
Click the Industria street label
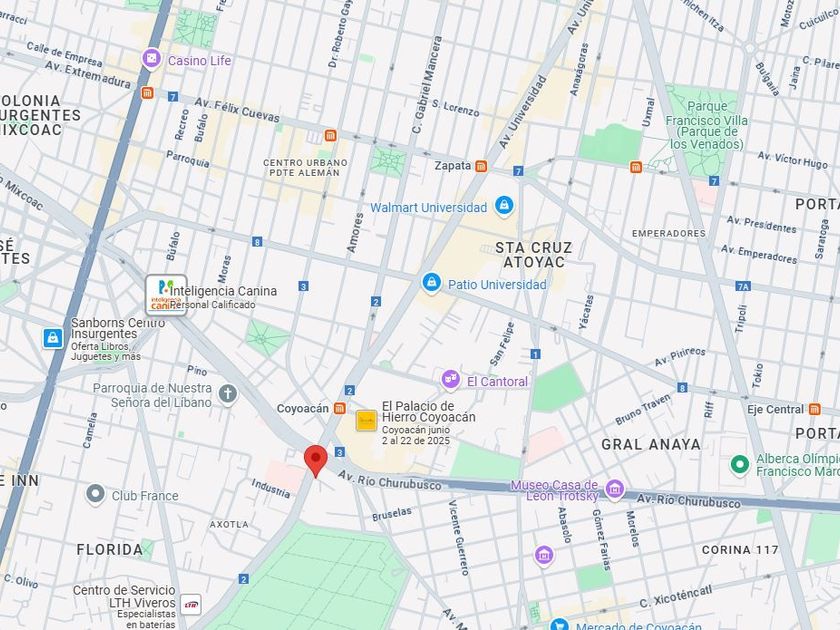point(271,488)
